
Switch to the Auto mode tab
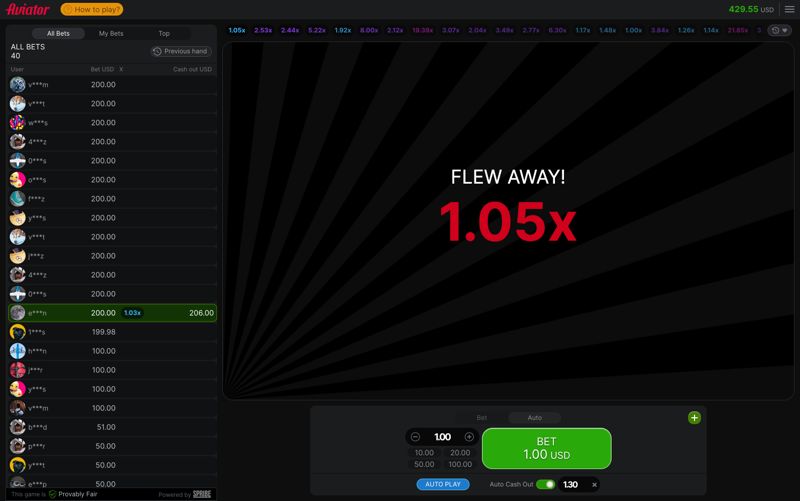coord(535,418)
